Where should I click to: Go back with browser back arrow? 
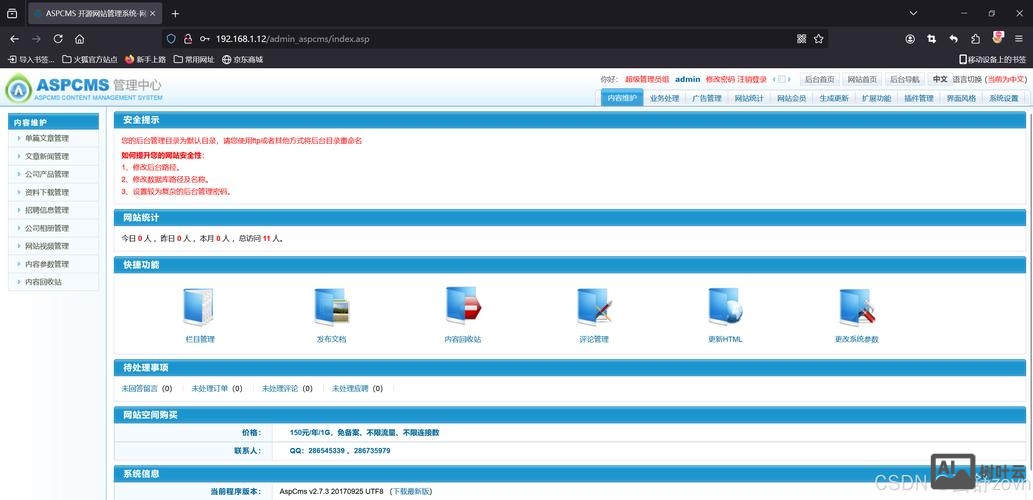[14, 39]
